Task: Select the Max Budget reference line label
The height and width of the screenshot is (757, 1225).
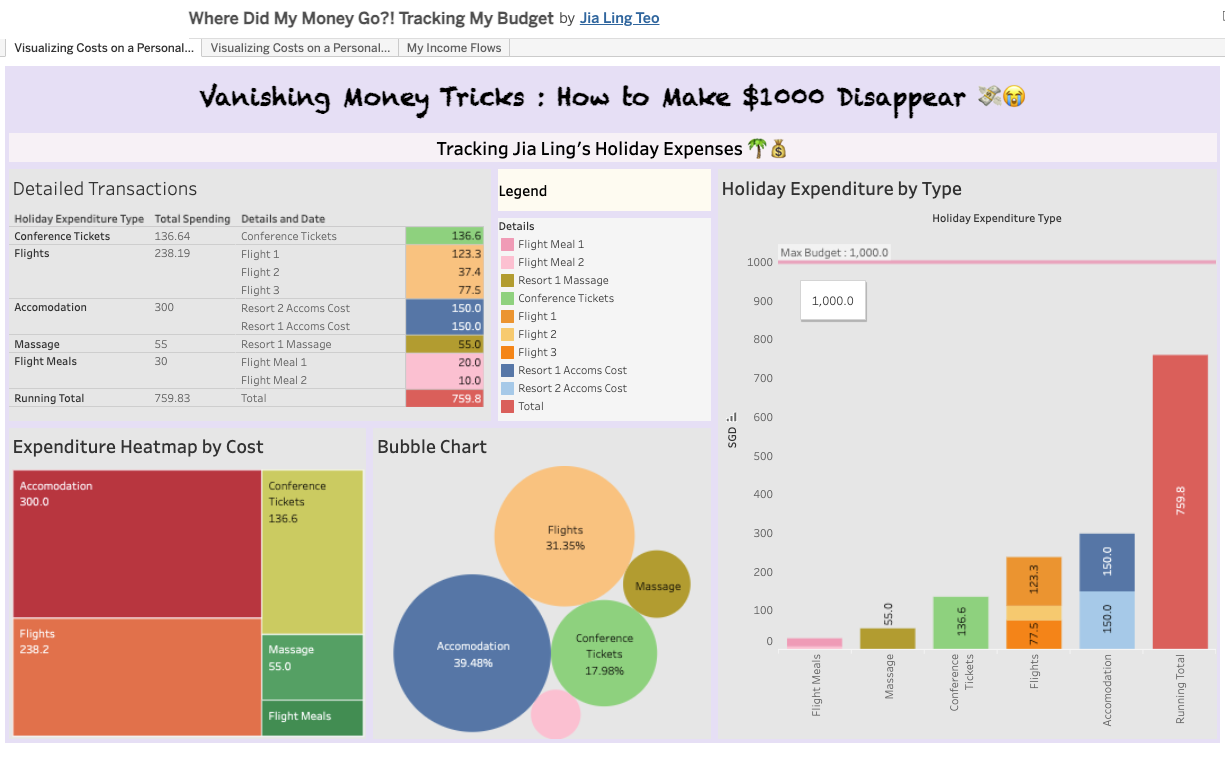Action: click(834, 253)
